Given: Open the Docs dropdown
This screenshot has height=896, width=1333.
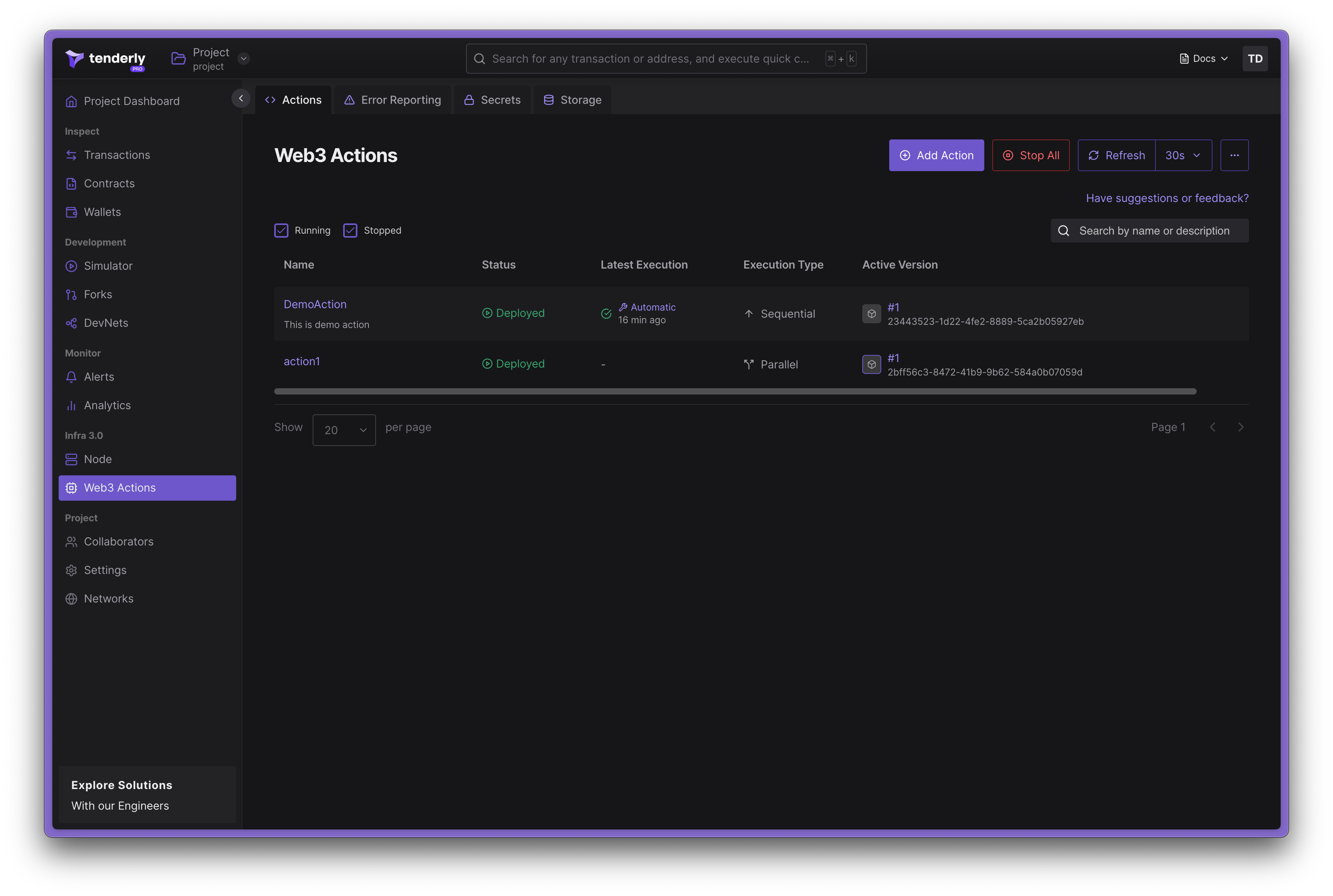Looking at the screenshot, I should pos(1203,59).
